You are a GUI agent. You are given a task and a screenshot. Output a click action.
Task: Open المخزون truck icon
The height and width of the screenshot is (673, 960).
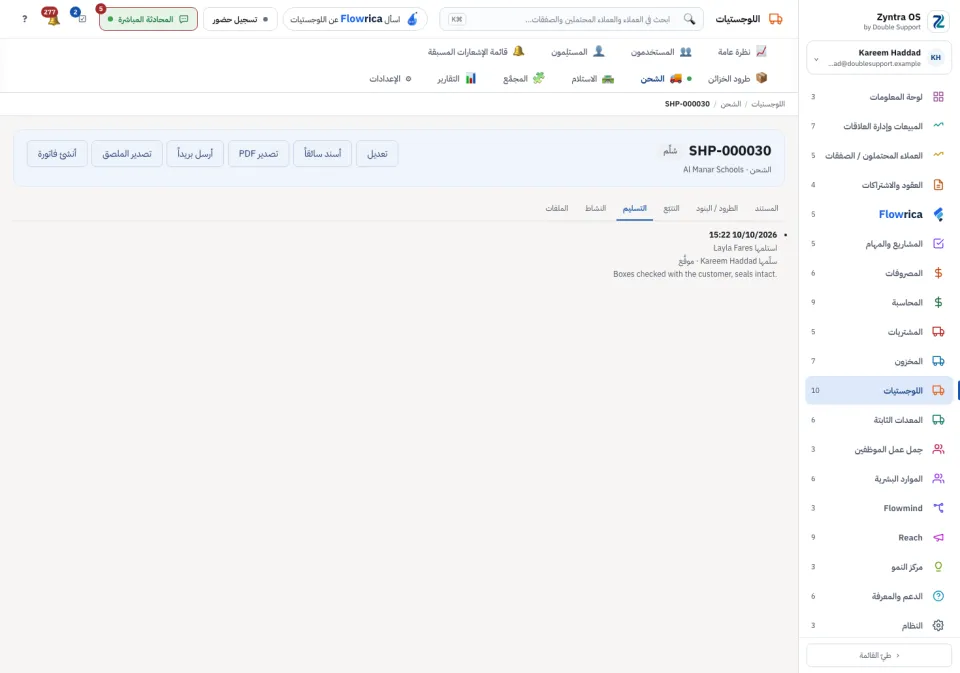click(x=938, y=361)
